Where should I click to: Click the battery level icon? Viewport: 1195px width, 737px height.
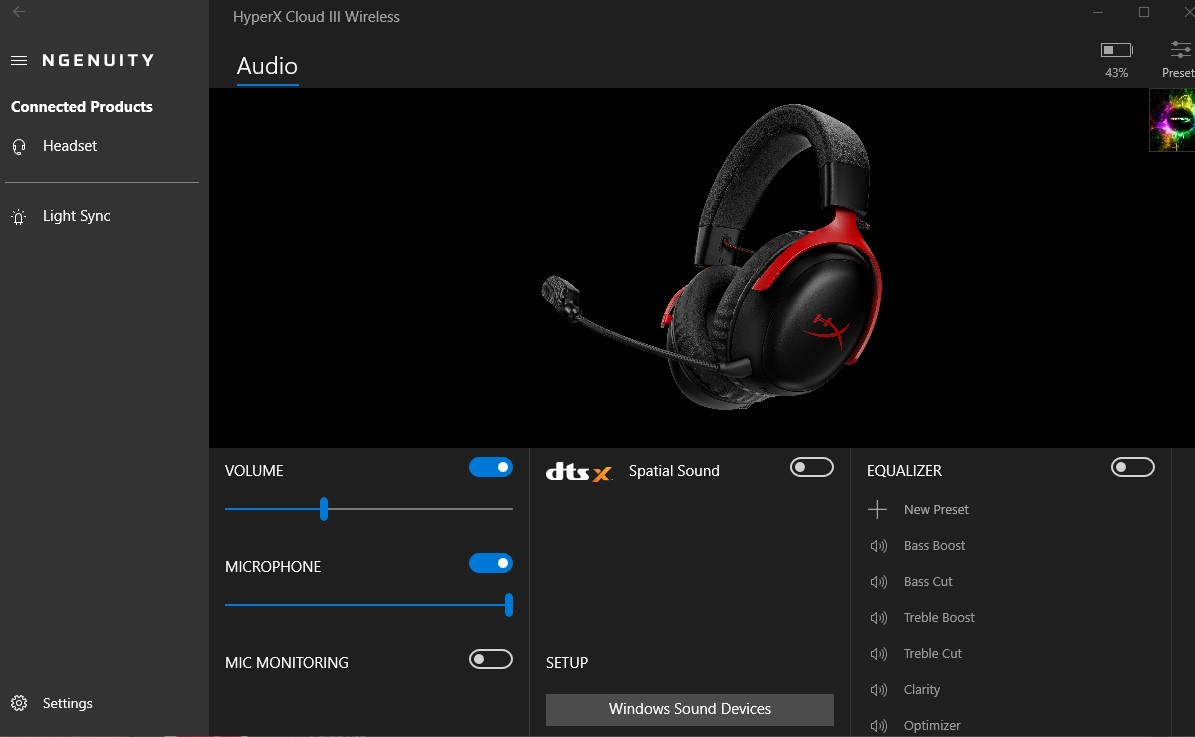tap(1117, 50)
